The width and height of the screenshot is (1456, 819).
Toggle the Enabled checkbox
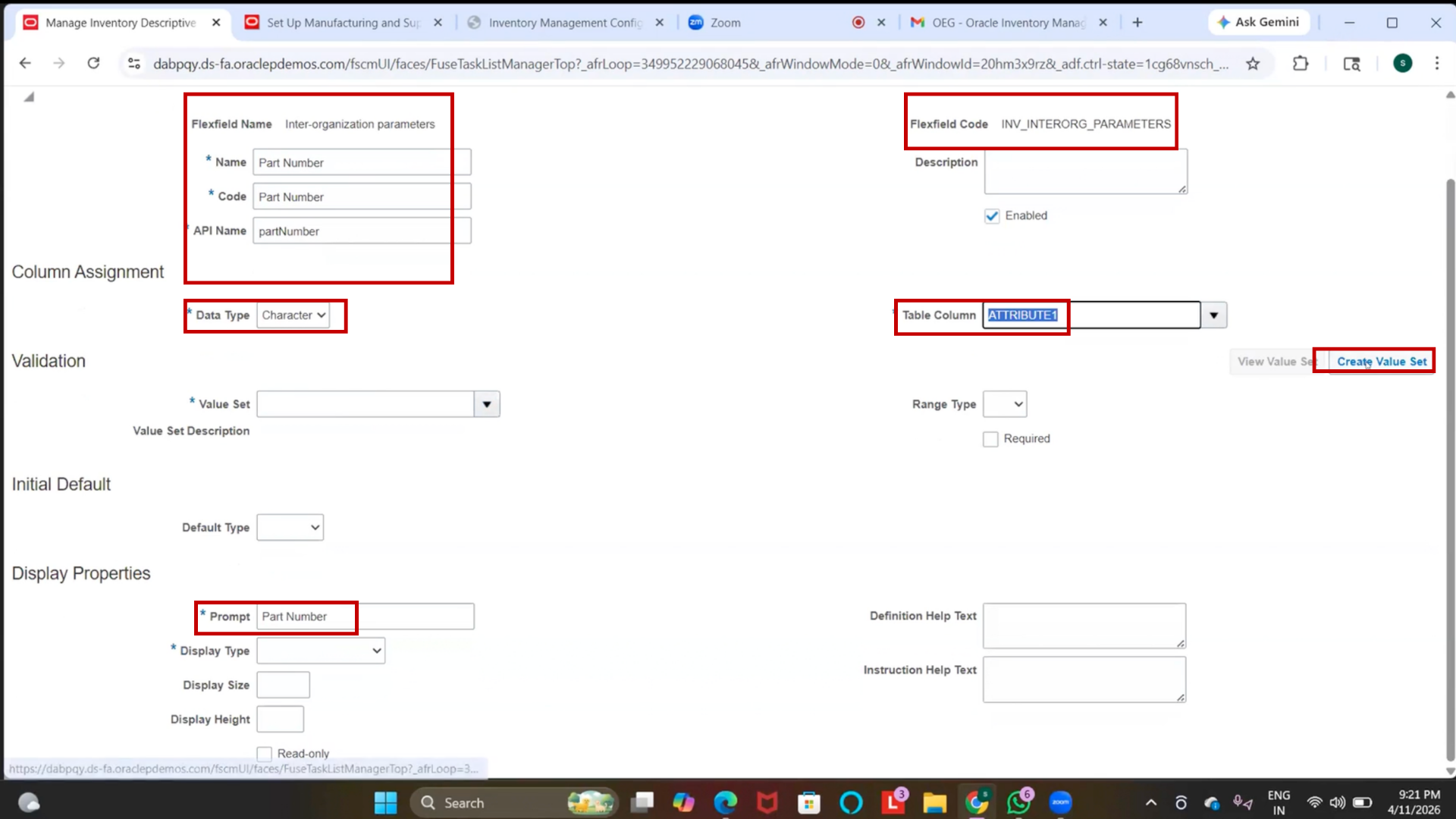click(x=992, y=216)
